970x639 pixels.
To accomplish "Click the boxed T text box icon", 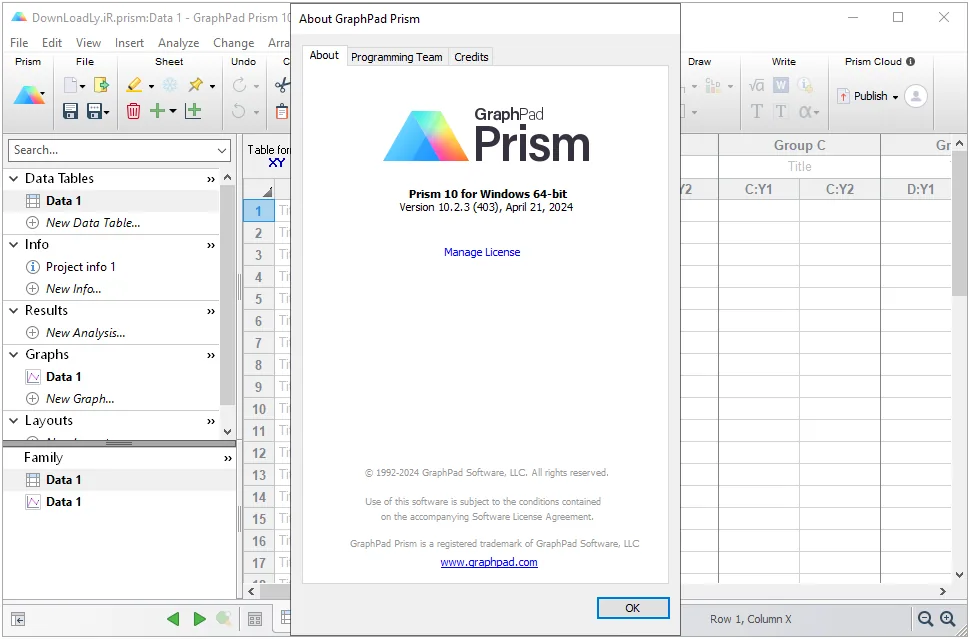I will (x=781, y=111).
